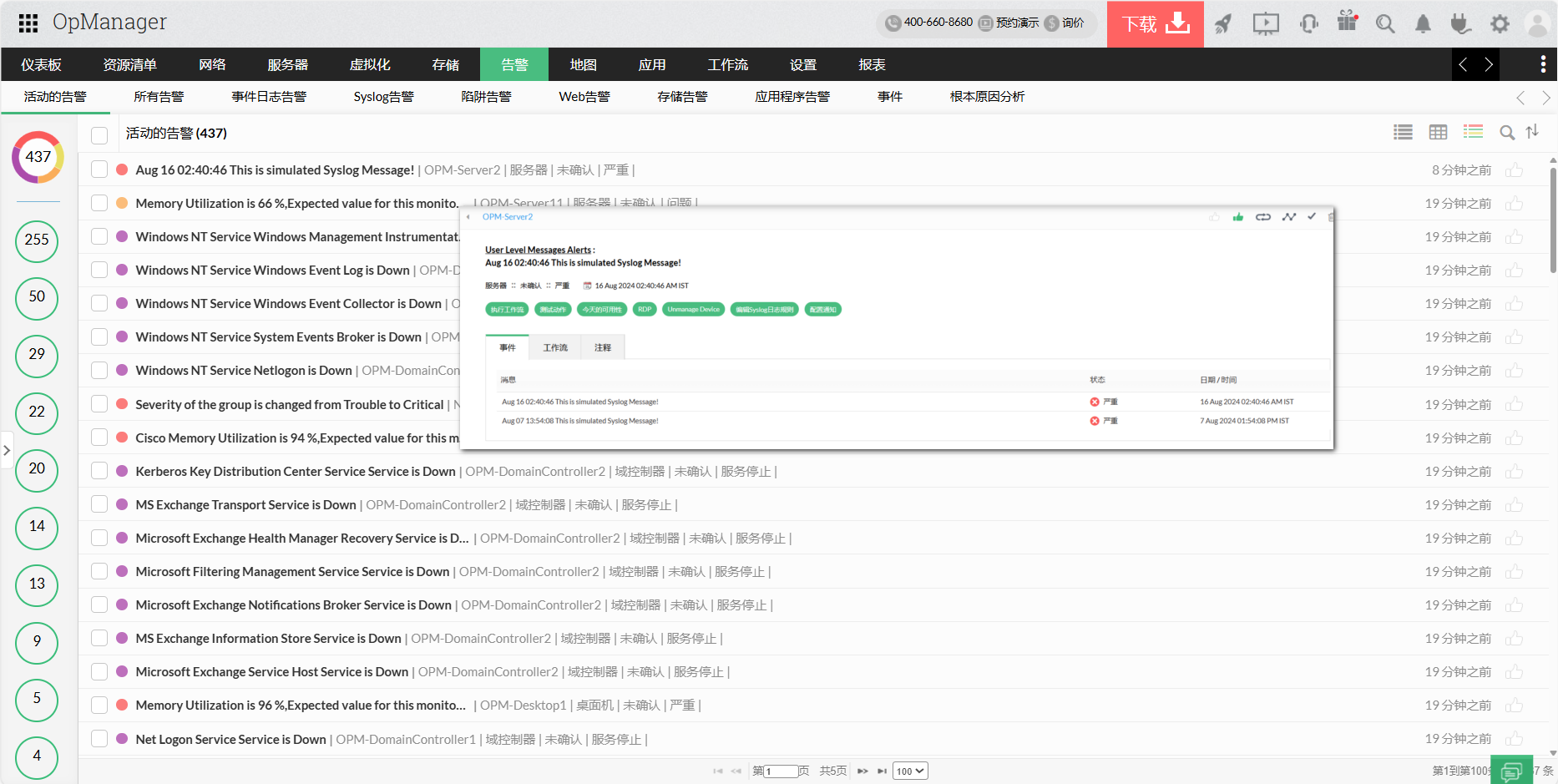The image size is (1558, 784).
Task: Open the 服务器 main menu
Action: tap(288, 64)
